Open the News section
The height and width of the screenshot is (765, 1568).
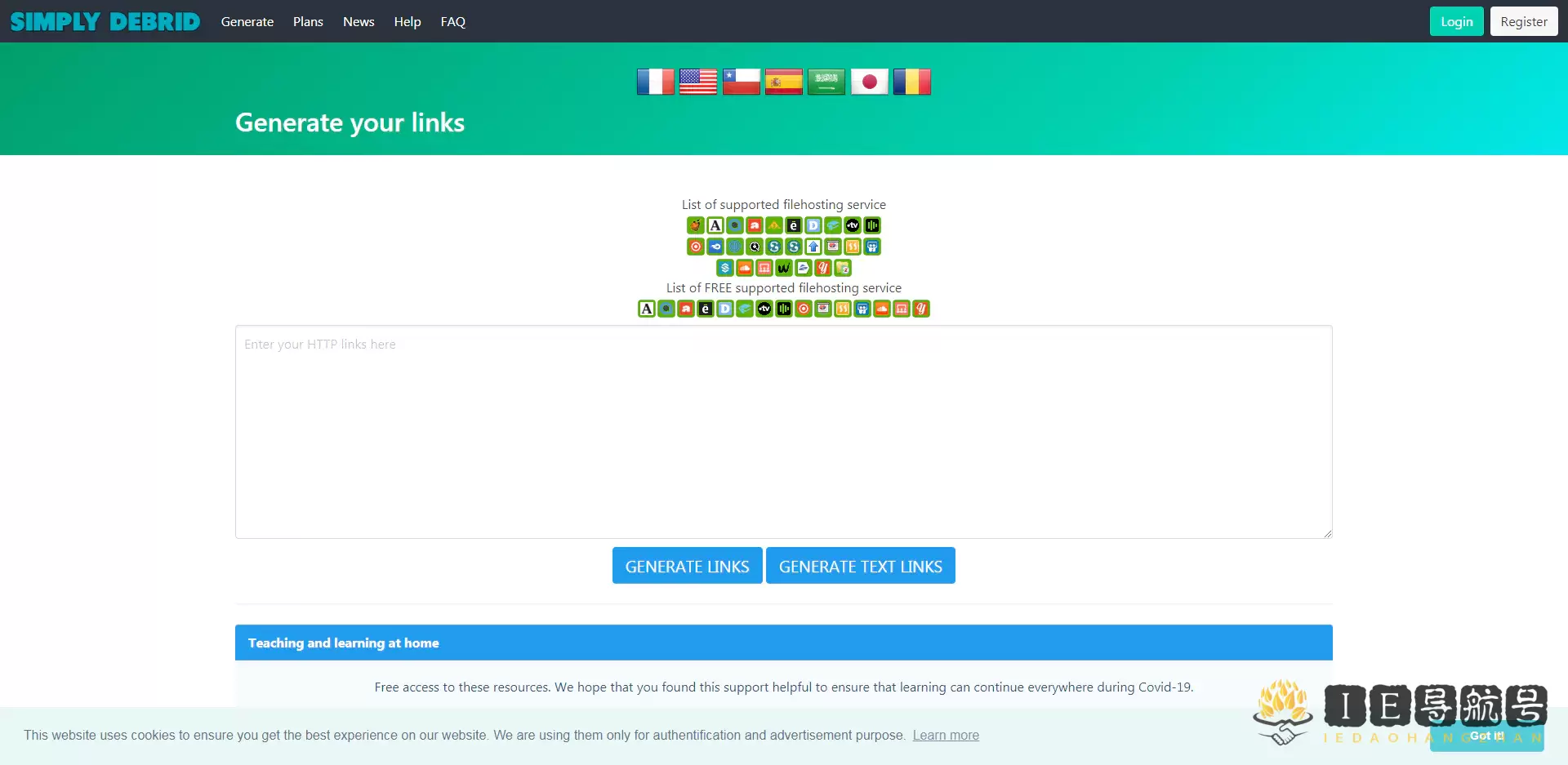coord(359,21)
